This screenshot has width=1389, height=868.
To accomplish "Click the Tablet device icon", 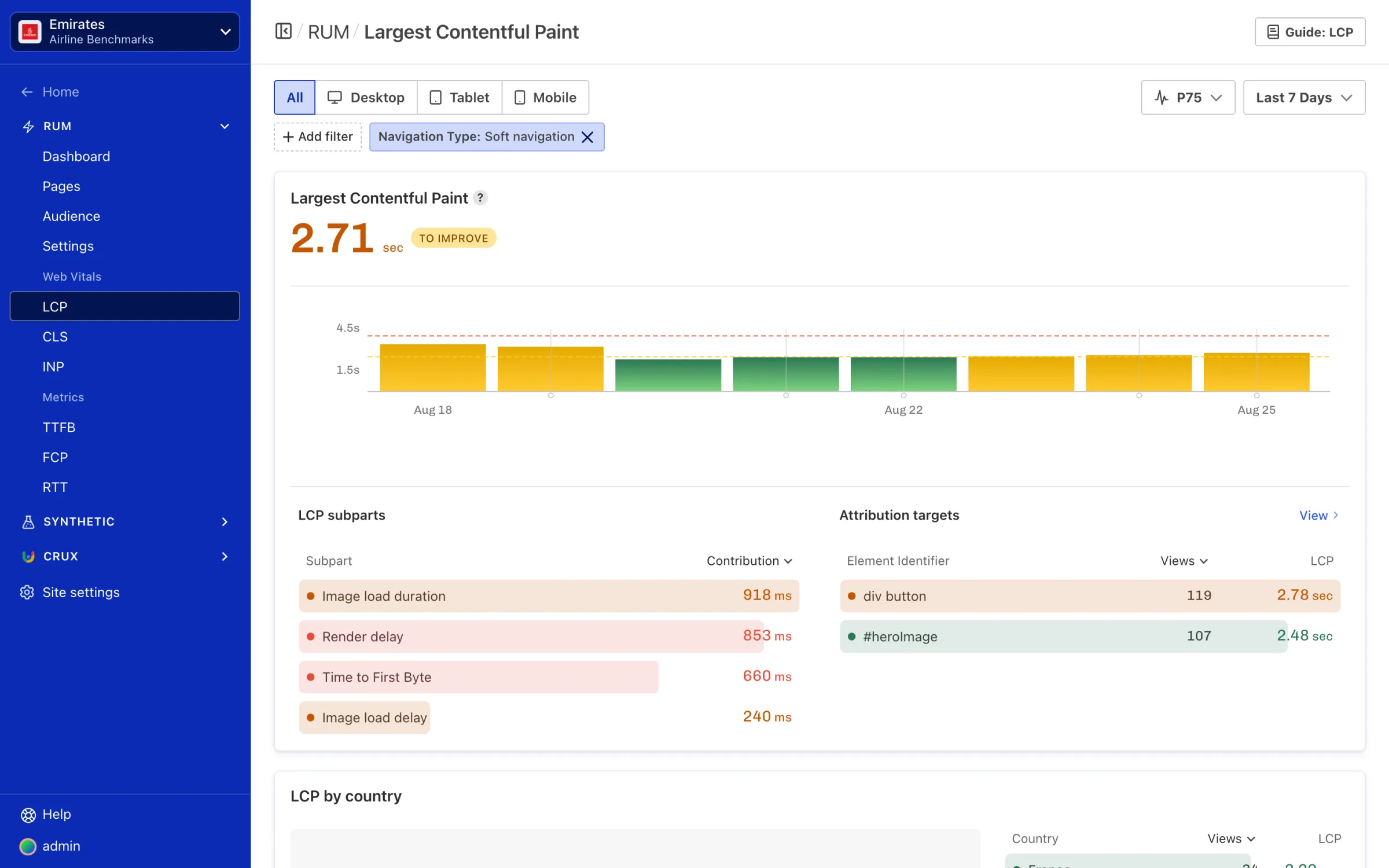I will click(x=436, y=97).
